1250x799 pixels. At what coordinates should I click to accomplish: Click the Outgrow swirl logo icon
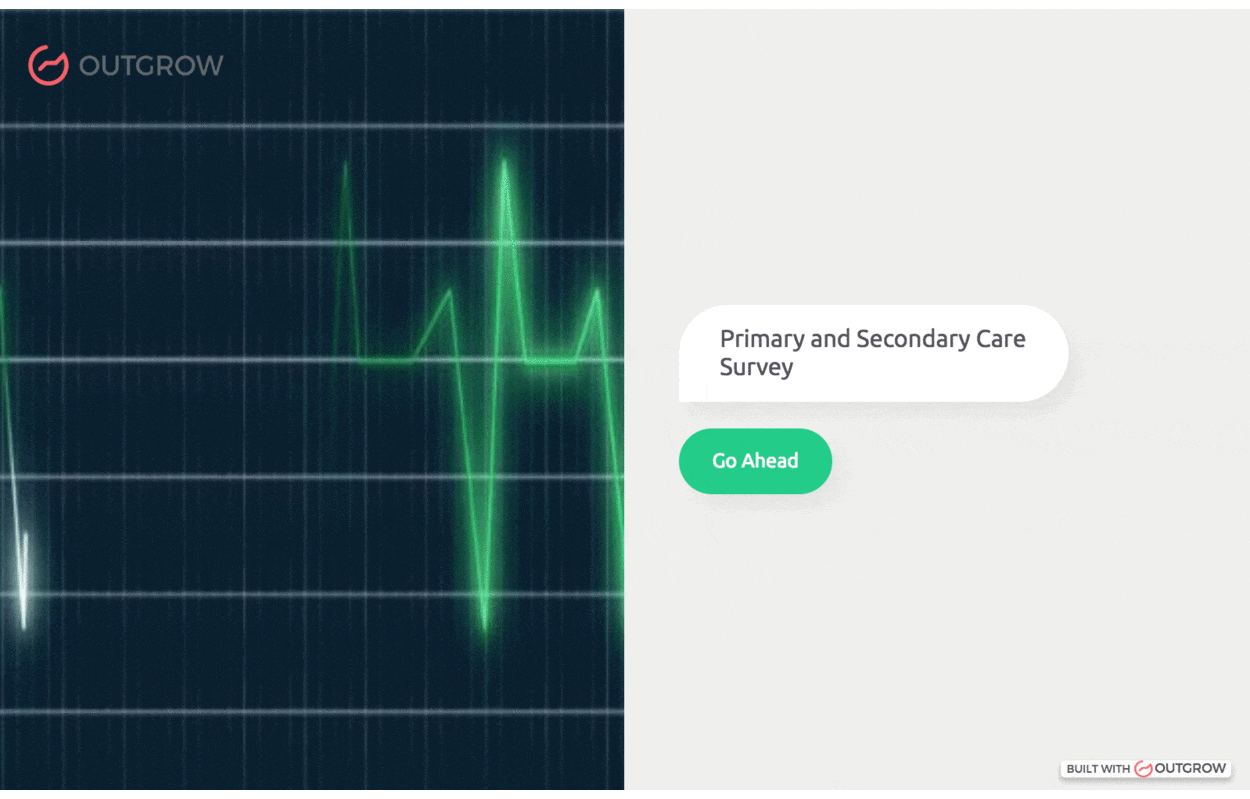click(x=47, y=66)
